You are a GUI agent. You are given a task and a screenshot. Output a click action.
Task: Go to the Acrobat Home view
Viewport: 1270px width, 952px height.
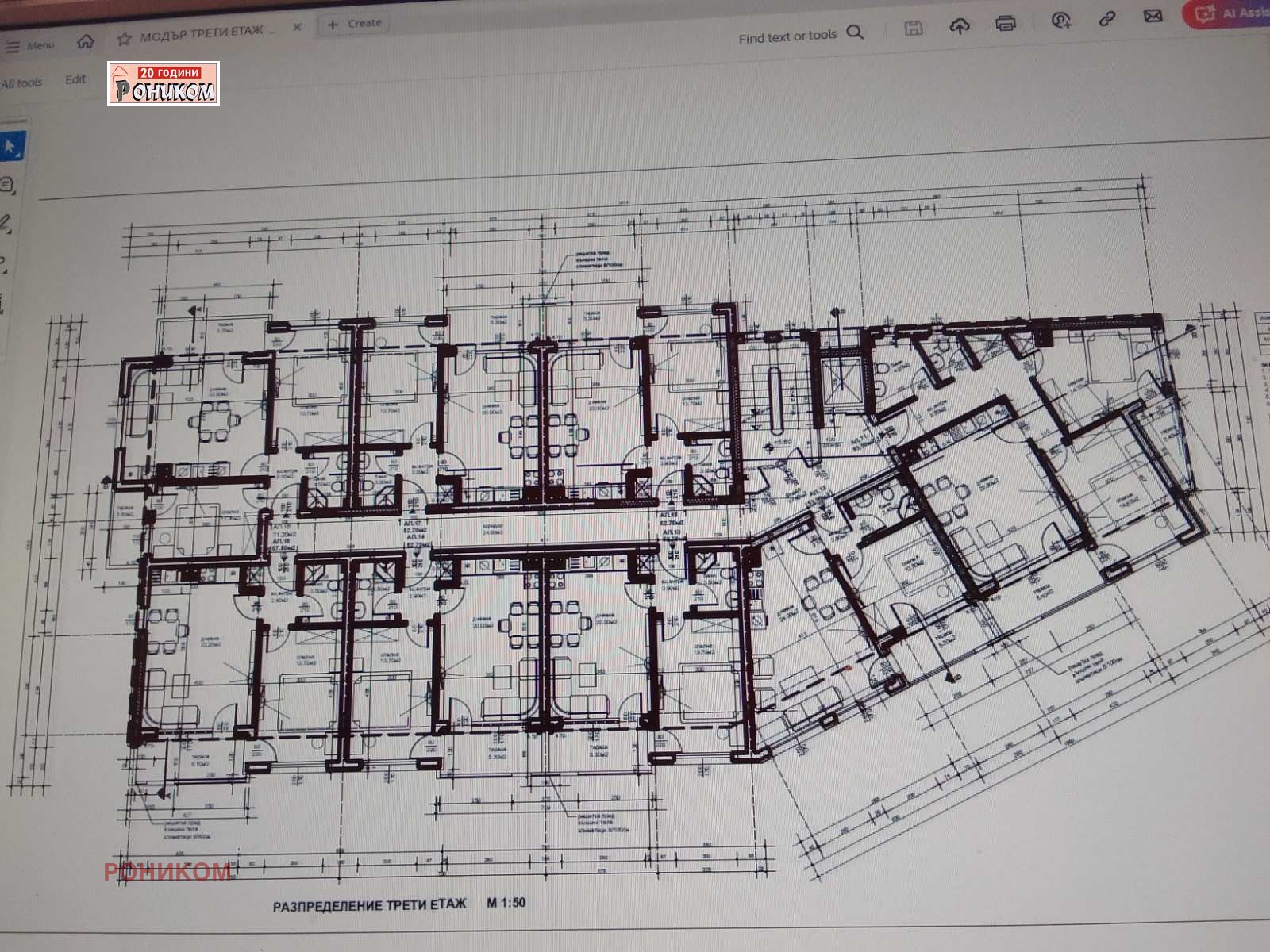[x=85, y=41]
